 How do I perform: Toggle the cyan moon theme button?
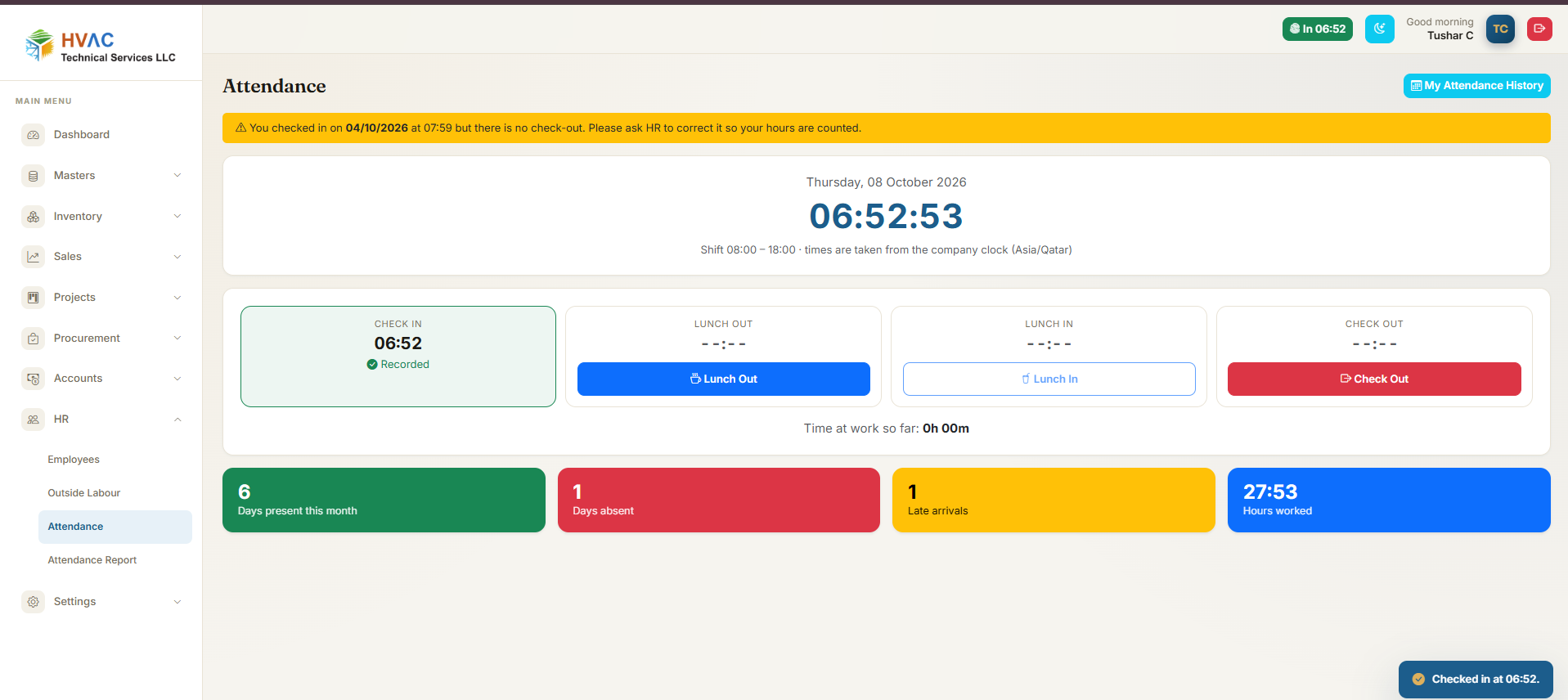(1379, 29)
